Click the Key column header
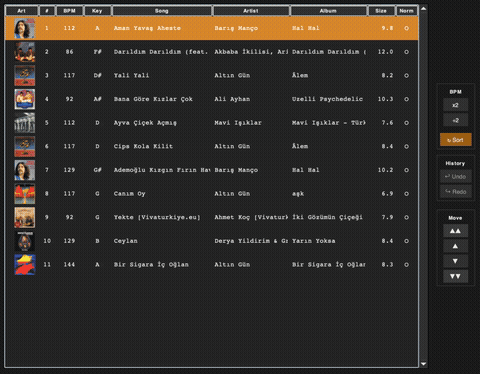This screenshot has height=374, width=480. click(97, 11)
